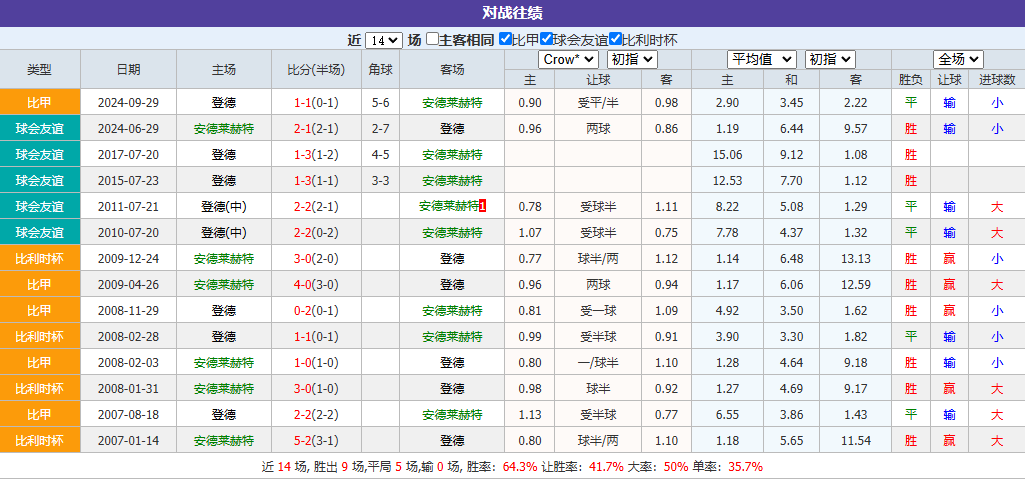The image size is (1025, 479).
Task: Click 大 goals result for 2011-07-21
Action: coord(997,206)
